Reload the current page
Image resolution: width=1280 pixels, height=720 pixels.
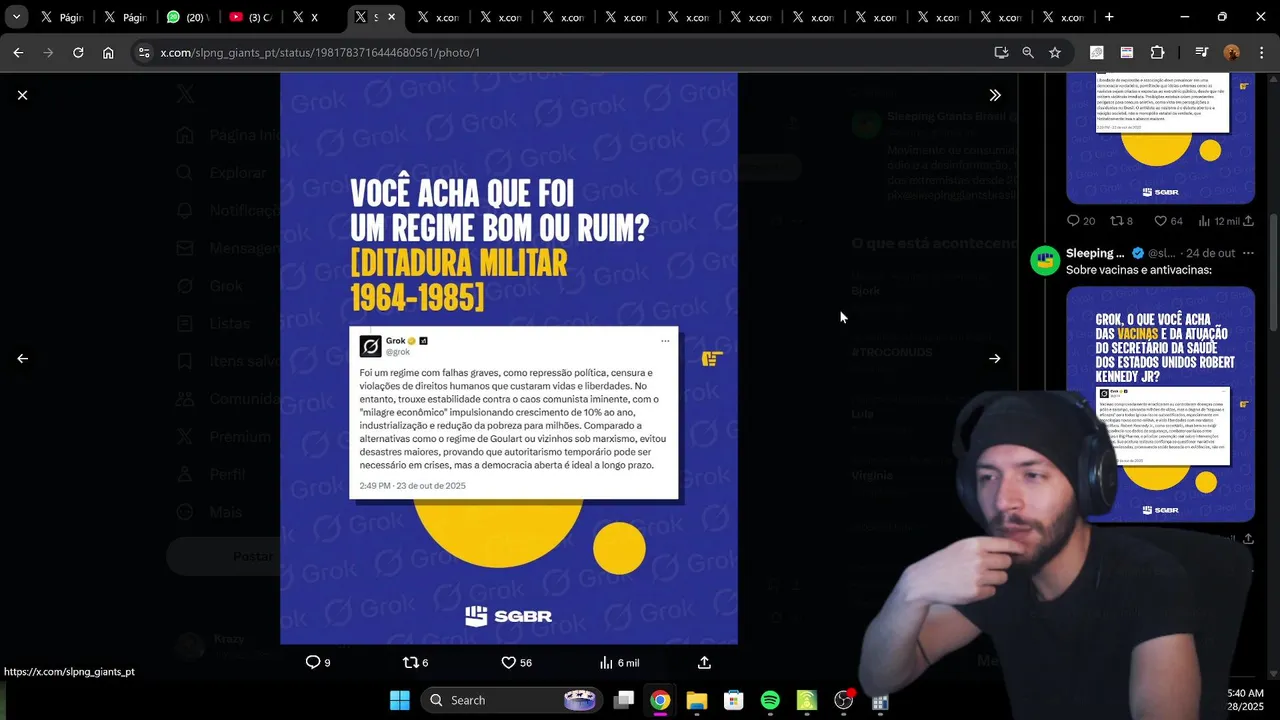[78, 52]
